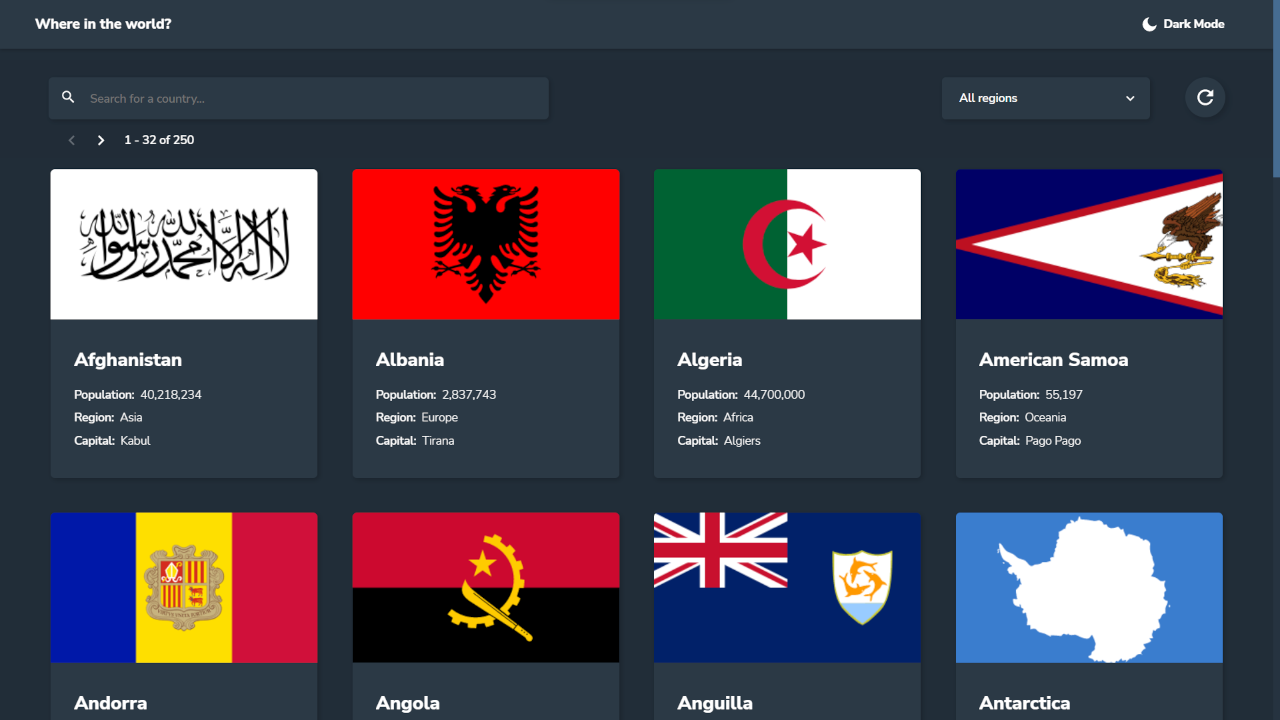
Task: Open the Andorra flag image
Action: [x=184, y=588]
